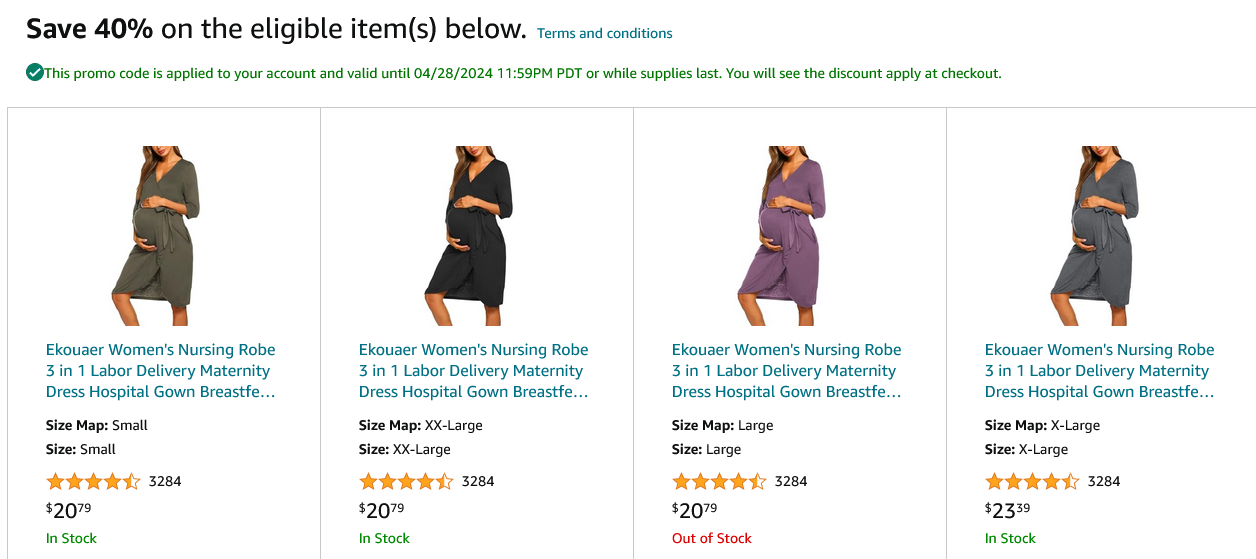Click star rating of the XX-Large robe
Screen dimensions: 1256x559
(406, 481)
